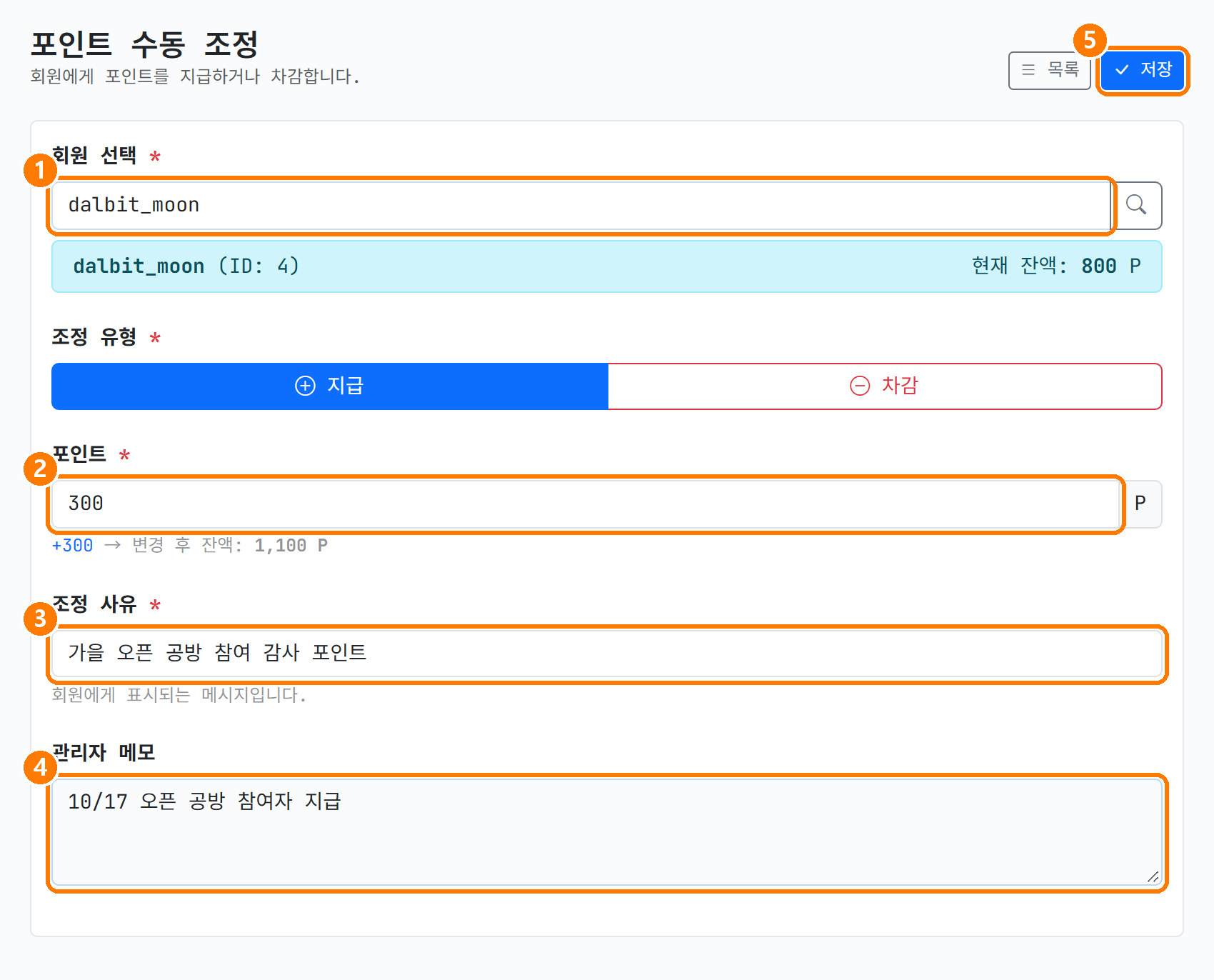Click the 저장 save button

point(1143,70)
